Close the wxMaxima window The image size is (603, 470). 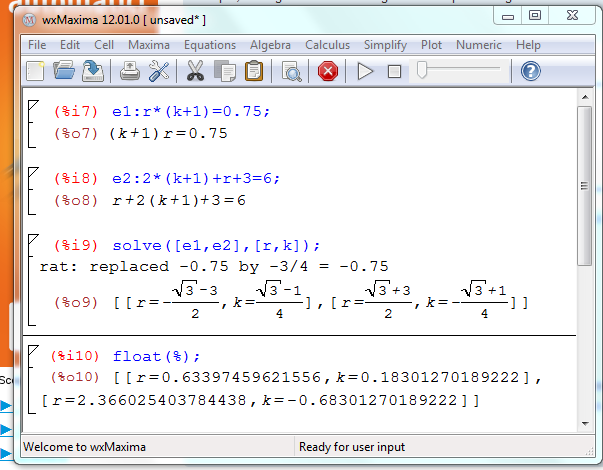[x=572, y=15]
